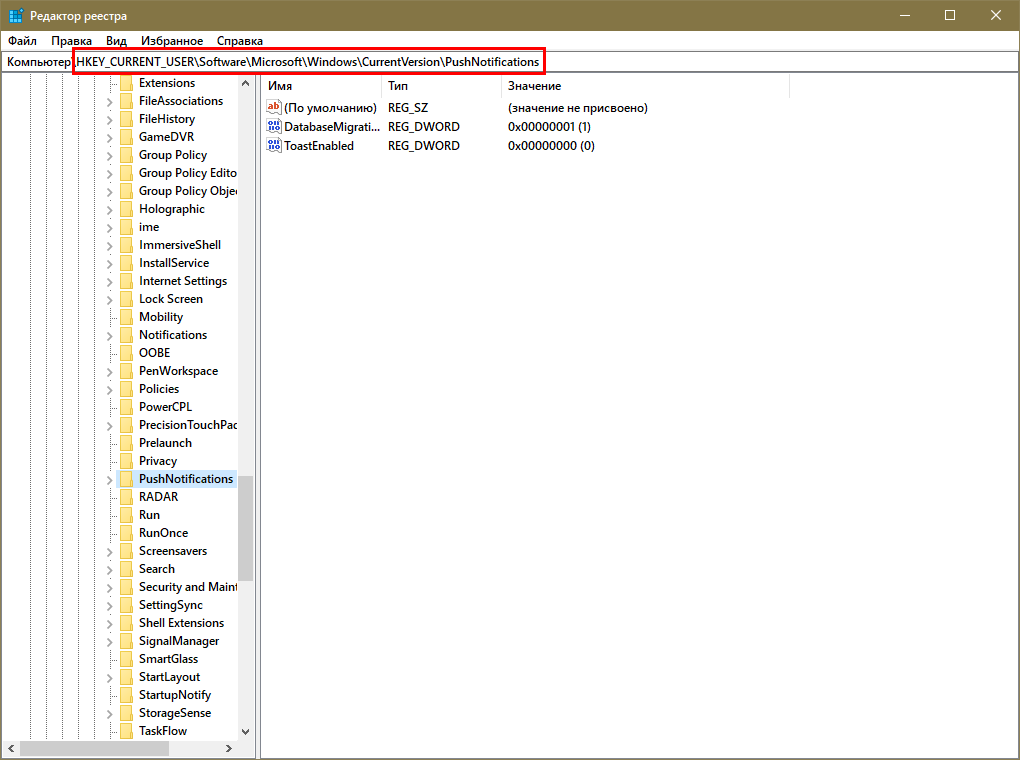Expand the Extensions key node

click(110, 83)
